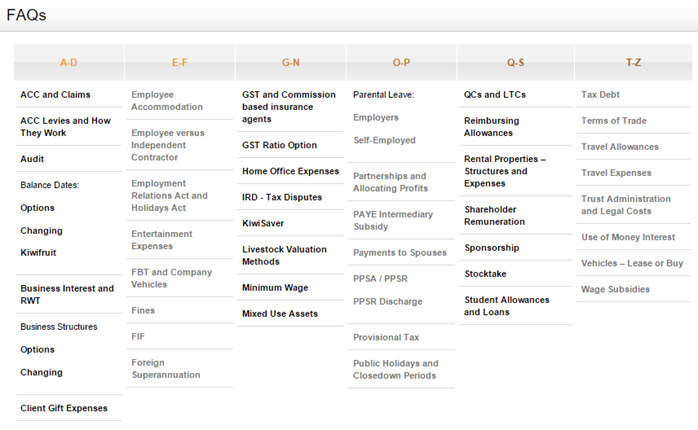Select the E-F column header tab
Screen dimensions: 698x430
pos(179,62)
